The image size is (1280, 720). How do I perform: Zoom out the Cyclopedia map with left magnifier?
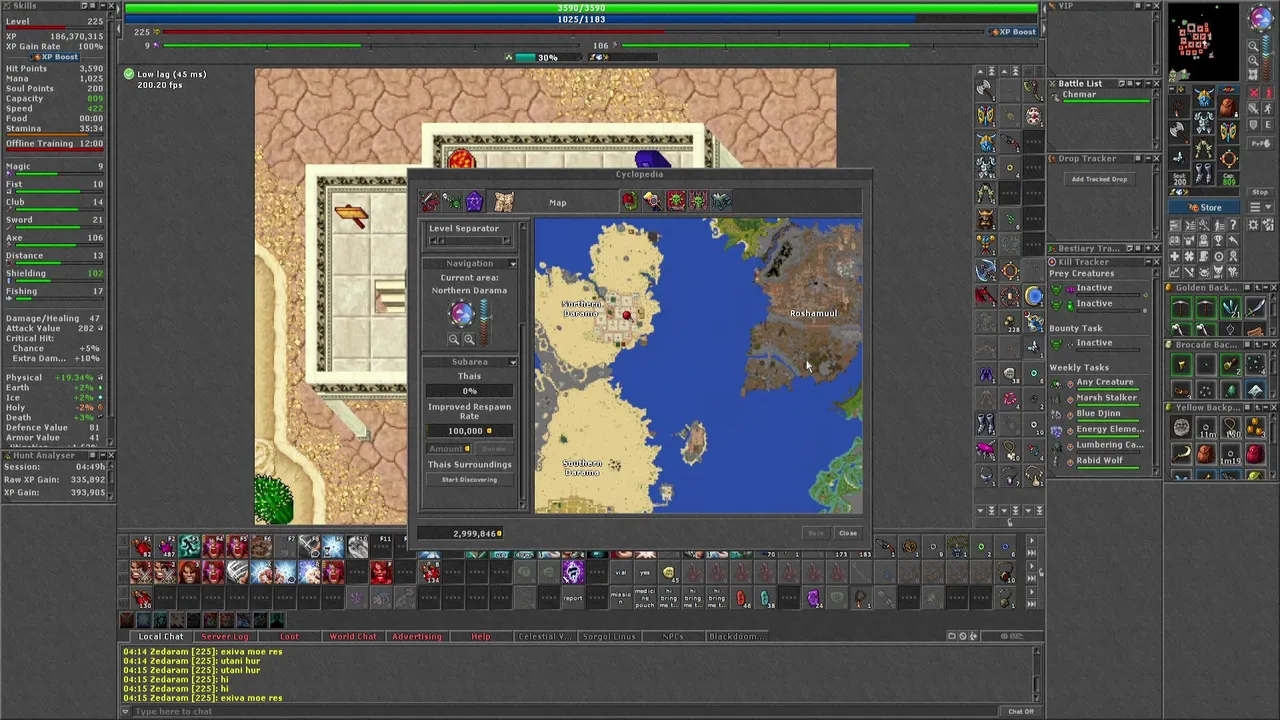pyautogui.click(x=453, y=340)
